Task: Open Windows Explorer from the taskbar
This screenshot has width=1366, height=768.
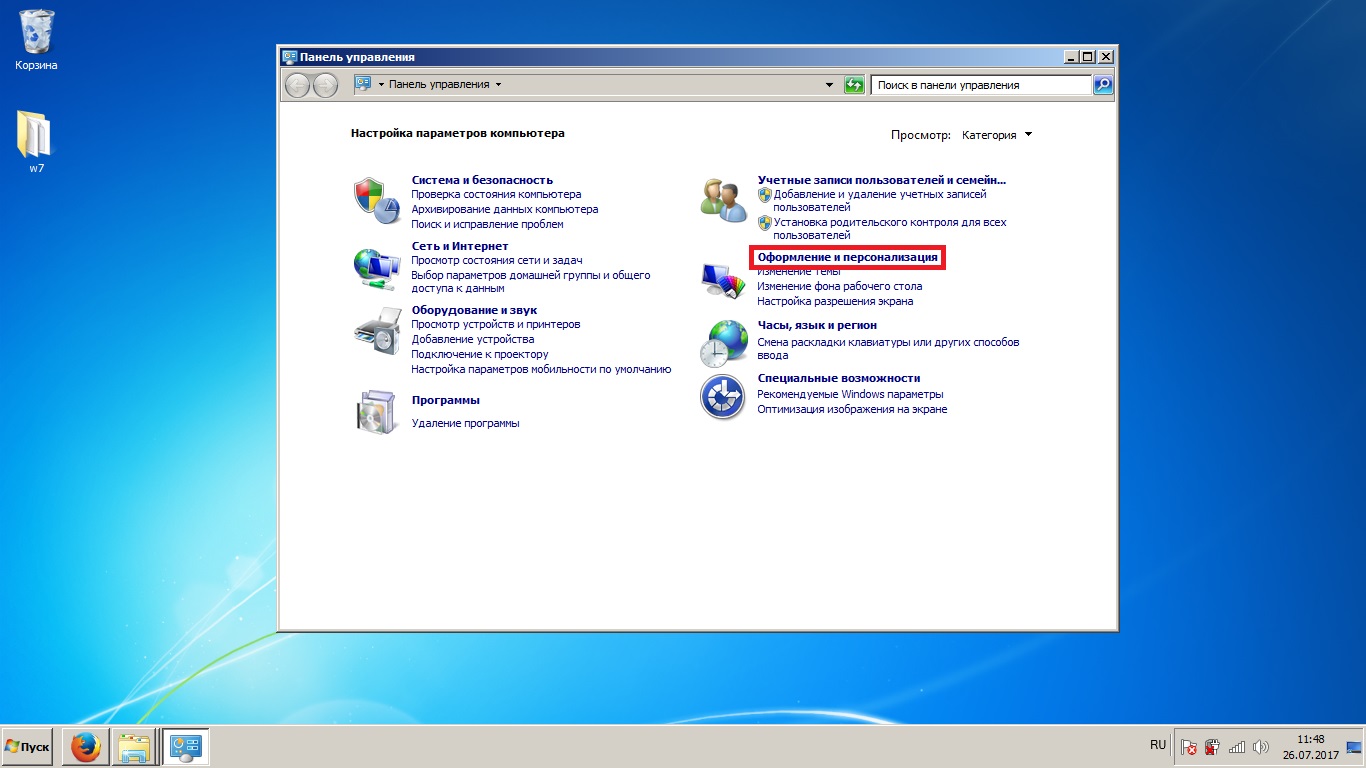Action: coord(134,747)
